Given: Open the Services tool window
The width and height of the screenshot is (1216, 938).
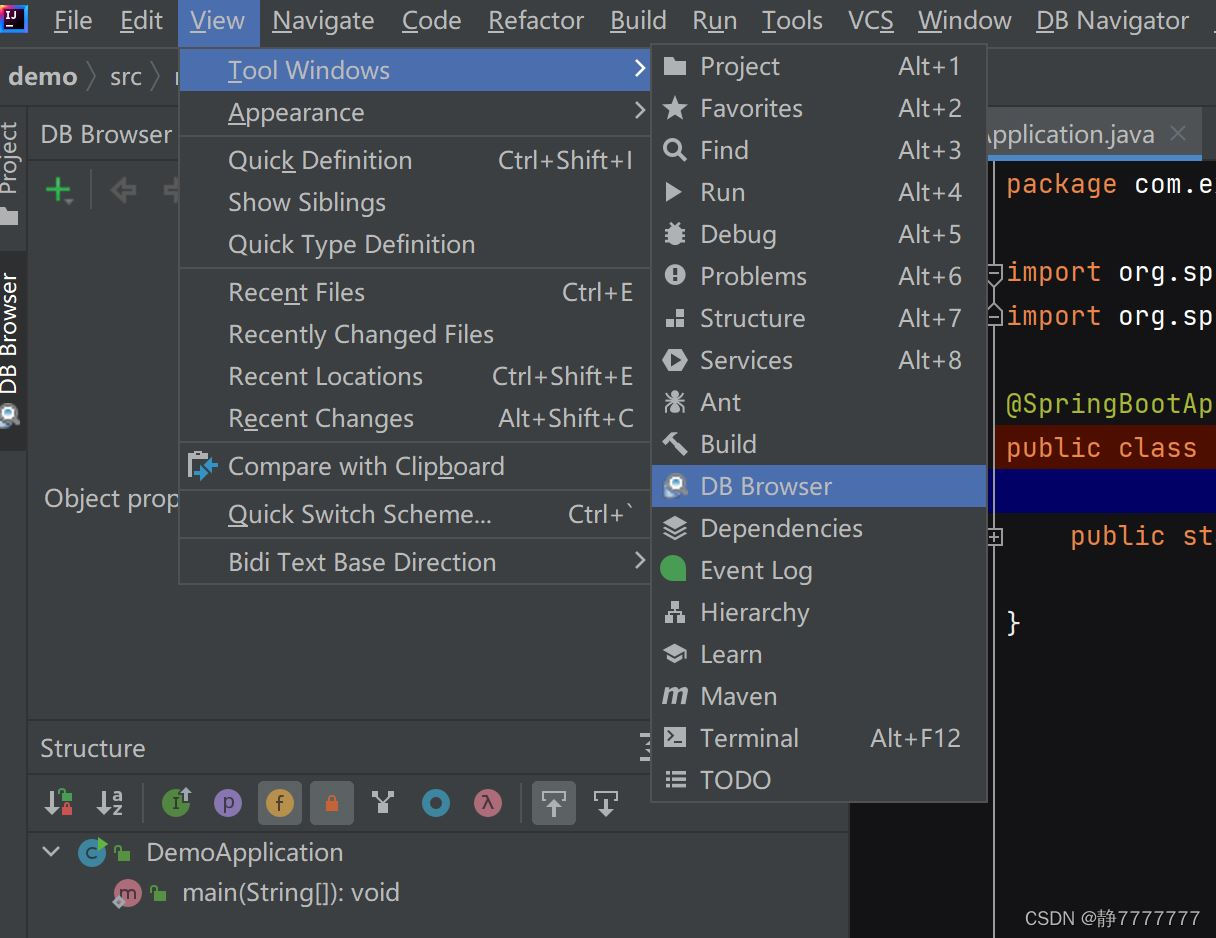Looking at the screenshot, I should pos(819,360).
